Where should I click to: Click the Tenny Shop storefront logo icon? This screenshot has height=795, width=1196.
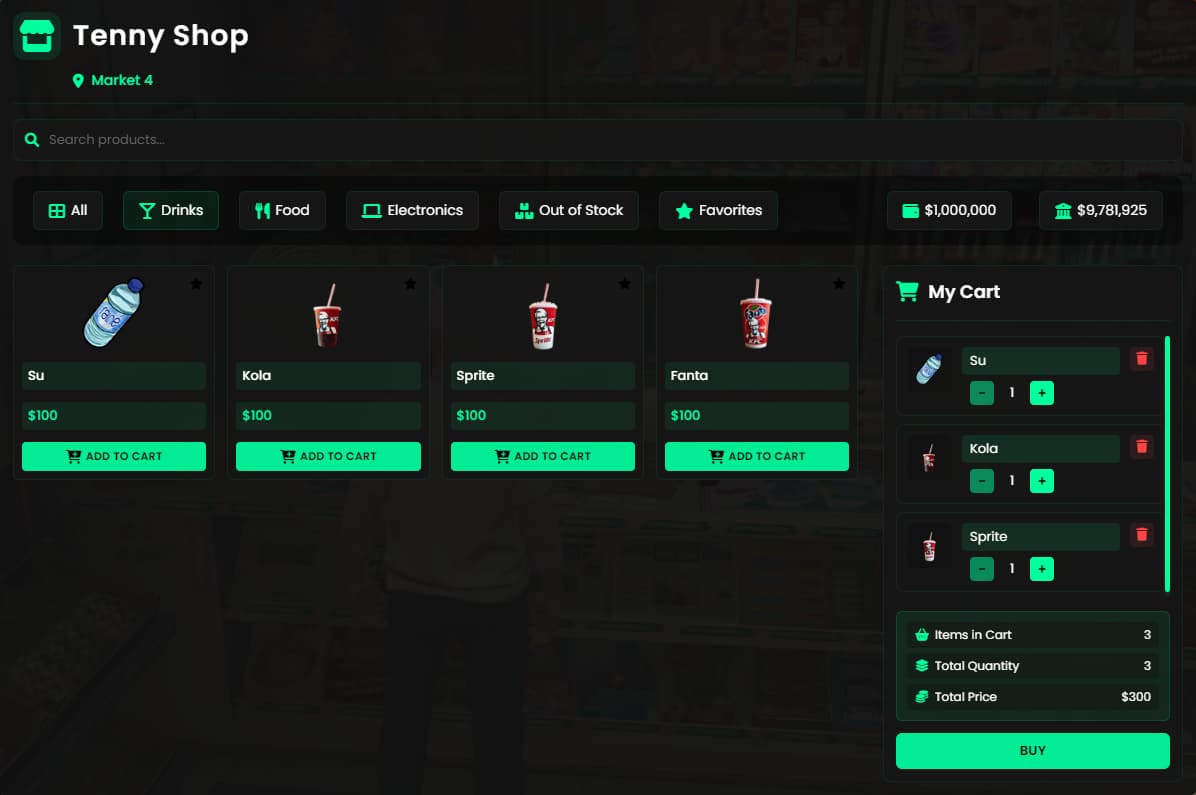pos(37,36)
